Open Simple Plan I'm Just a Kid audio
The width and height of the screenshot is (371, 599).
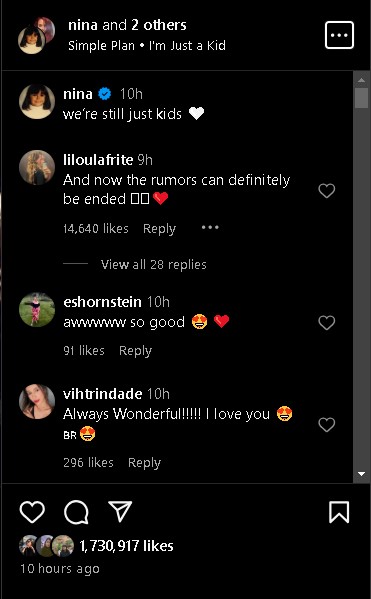pos(147,46)
